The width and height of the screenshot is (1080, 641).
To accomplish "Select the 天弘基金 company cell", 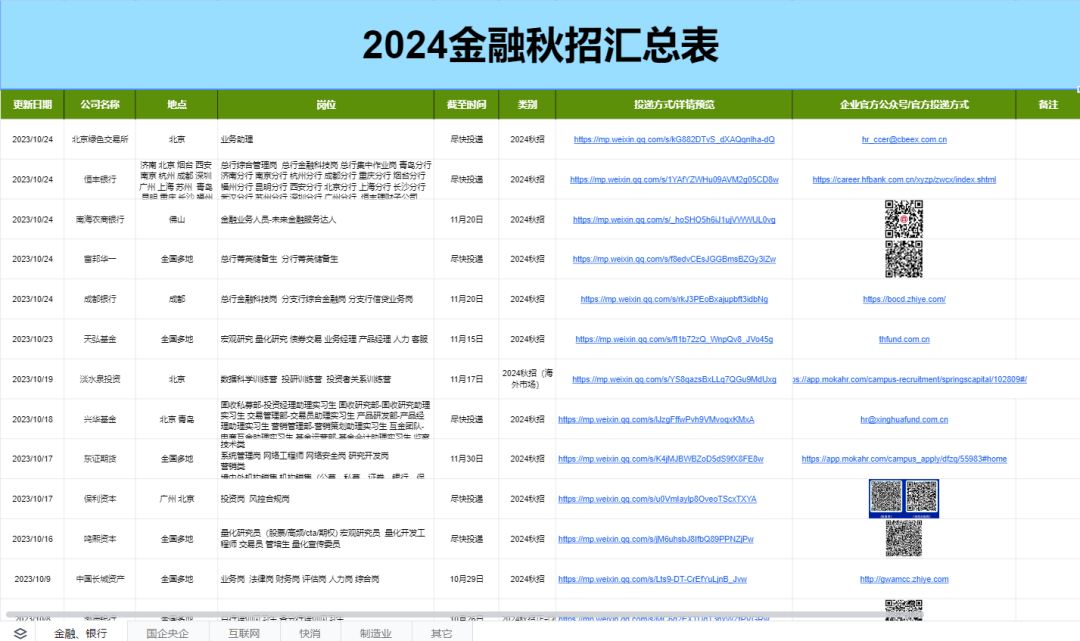I will (x=100, y=339).
